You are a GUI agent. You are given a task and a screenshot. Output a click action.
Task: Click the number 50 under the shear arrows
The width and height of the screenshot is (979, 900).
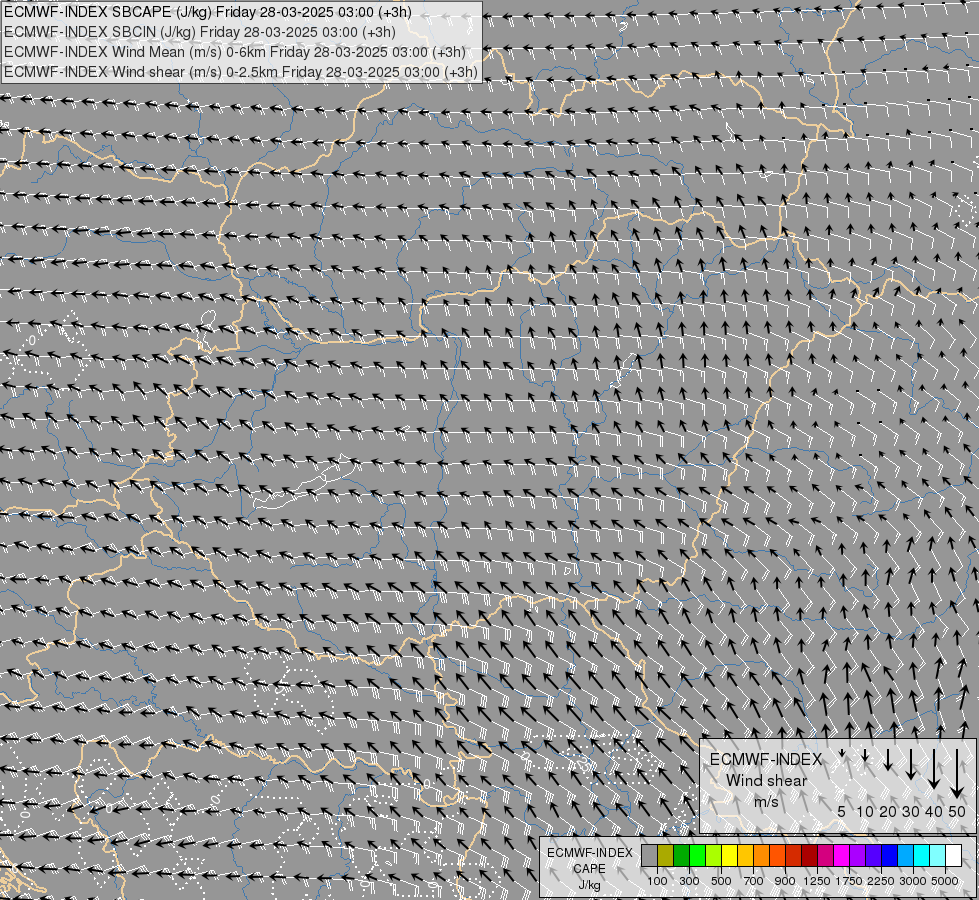coord(957,811)
